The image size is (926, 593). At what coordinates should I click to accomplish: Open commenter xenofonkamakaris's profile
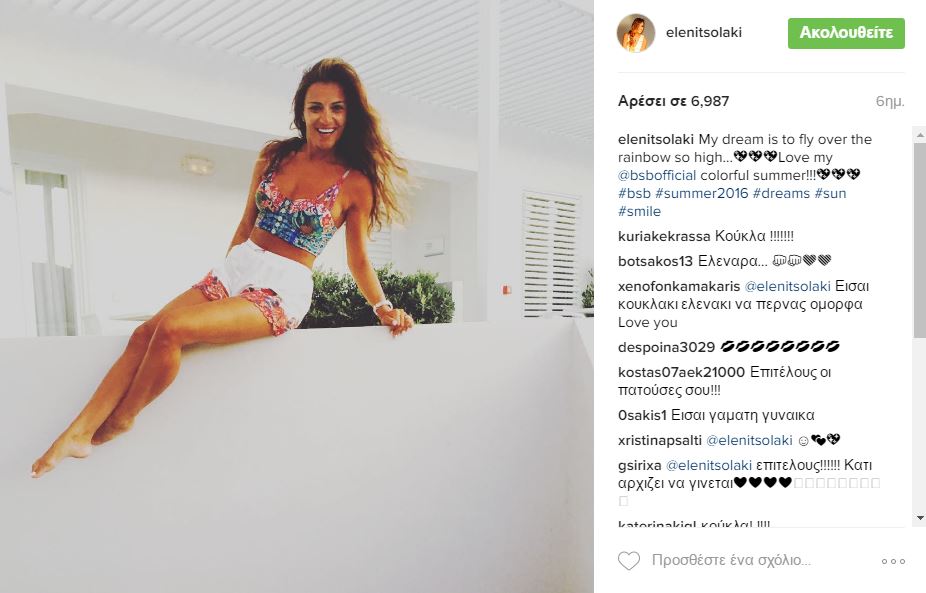click(679, 286)
